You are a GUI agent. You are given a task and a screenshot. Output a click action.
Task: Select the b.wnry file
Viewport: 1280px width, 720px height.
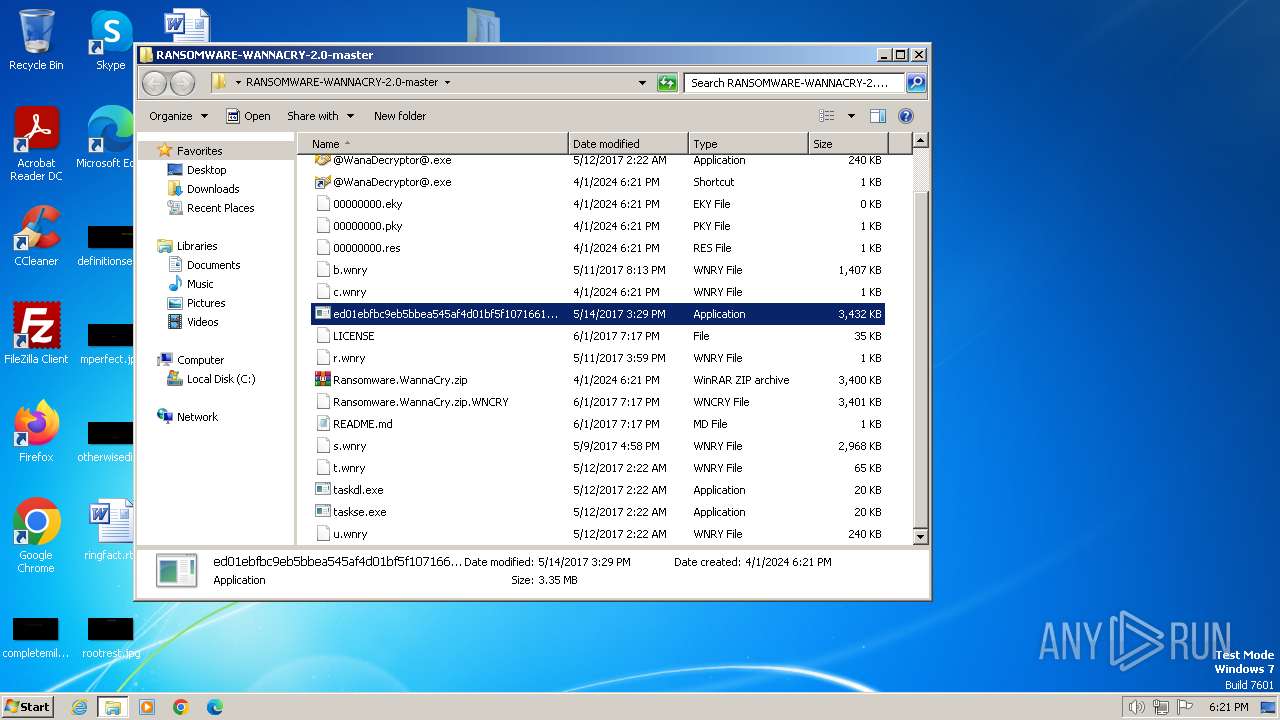click(597, 270)
